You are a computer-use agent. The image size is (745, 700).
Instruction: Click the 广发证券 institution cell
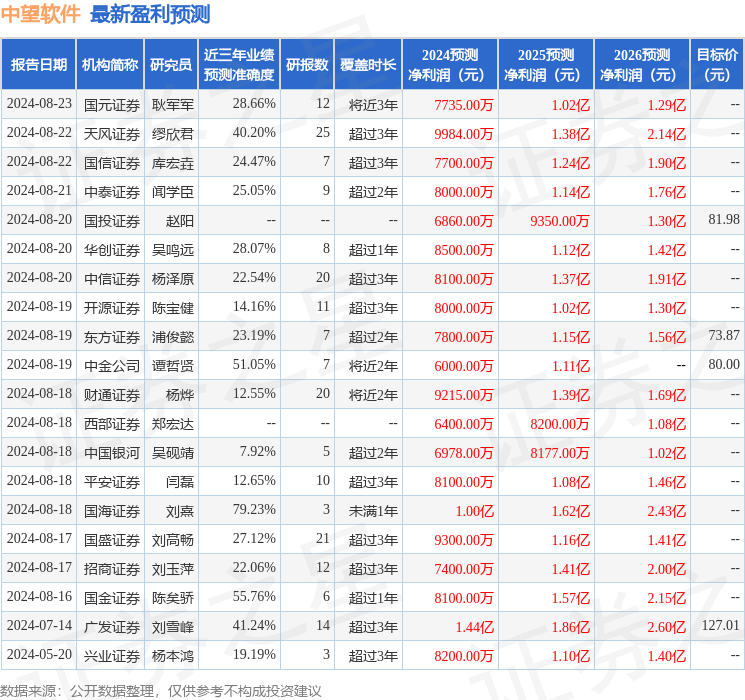point(112,627)
